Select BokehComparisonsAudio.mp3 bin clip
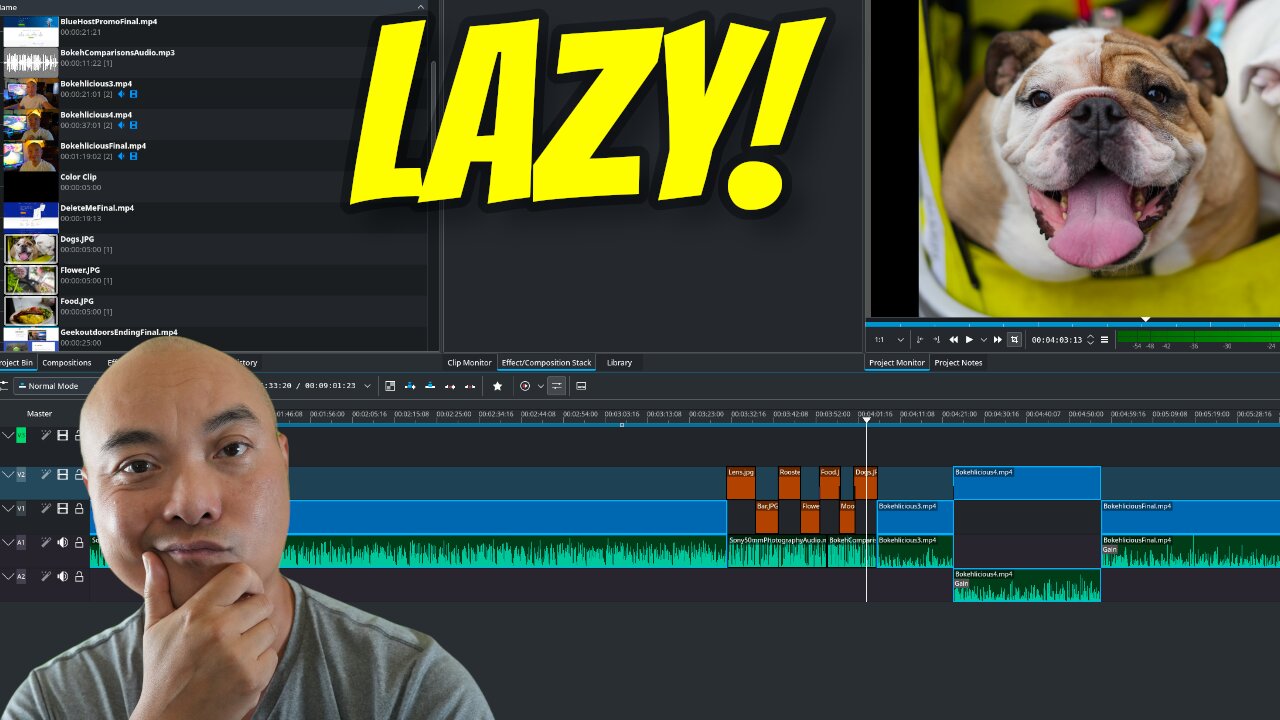The image size is (1280, 720). point(214,62)
